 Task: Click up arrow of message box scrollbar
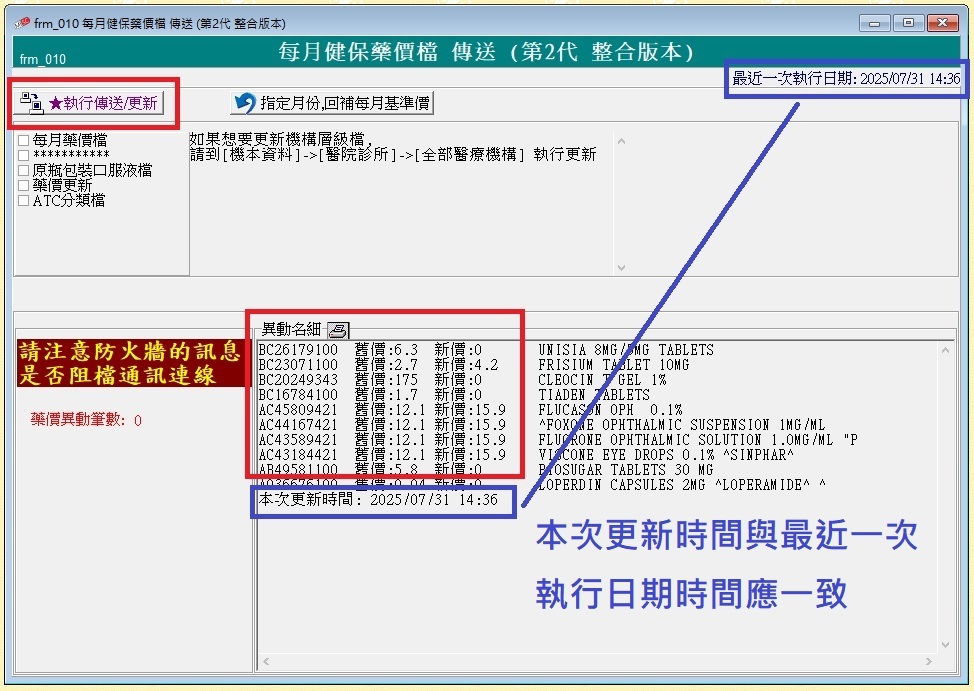(x=621, y=141)
